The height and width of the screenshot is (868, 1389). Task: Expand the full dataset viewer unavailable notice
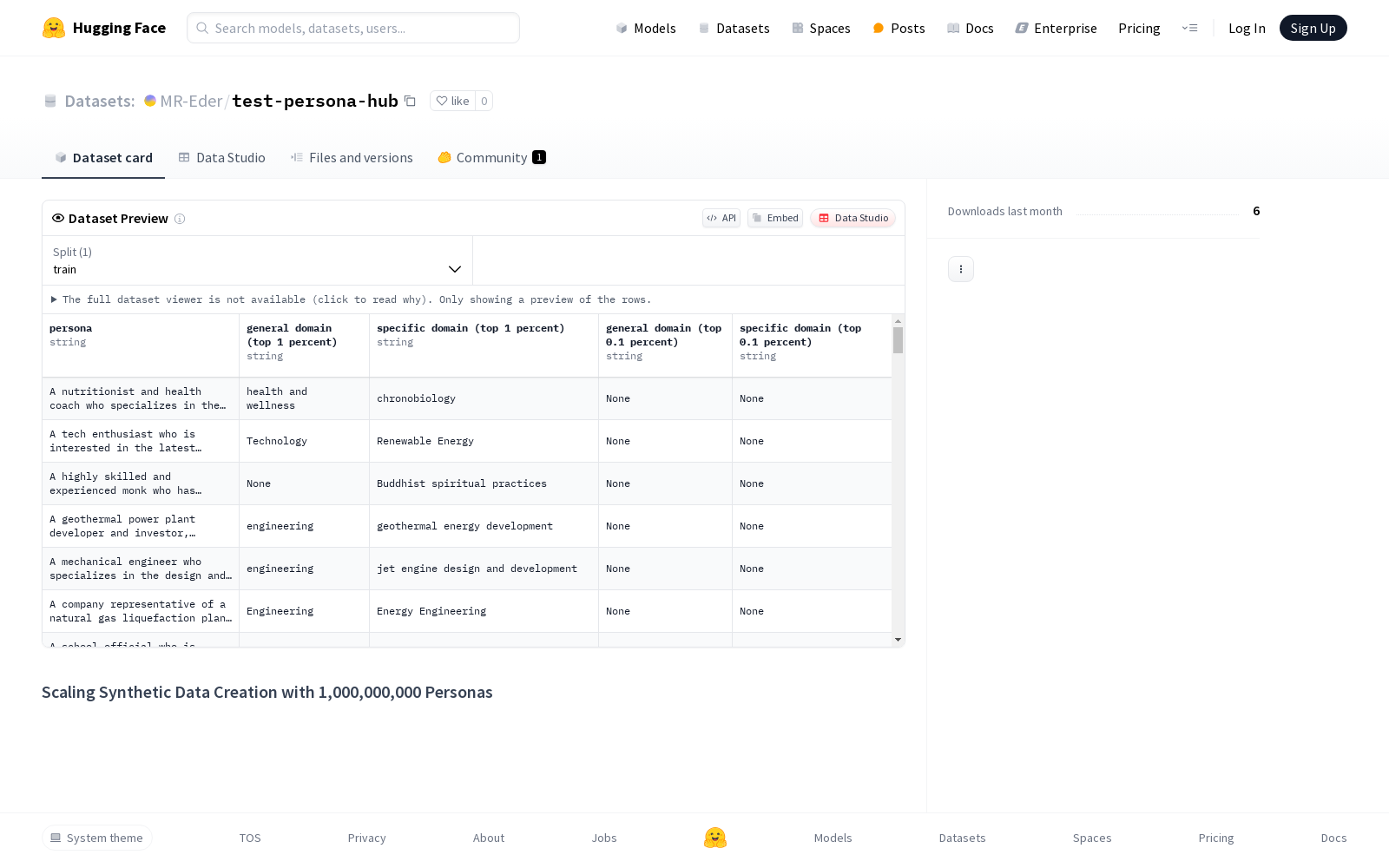click(351, 299)
